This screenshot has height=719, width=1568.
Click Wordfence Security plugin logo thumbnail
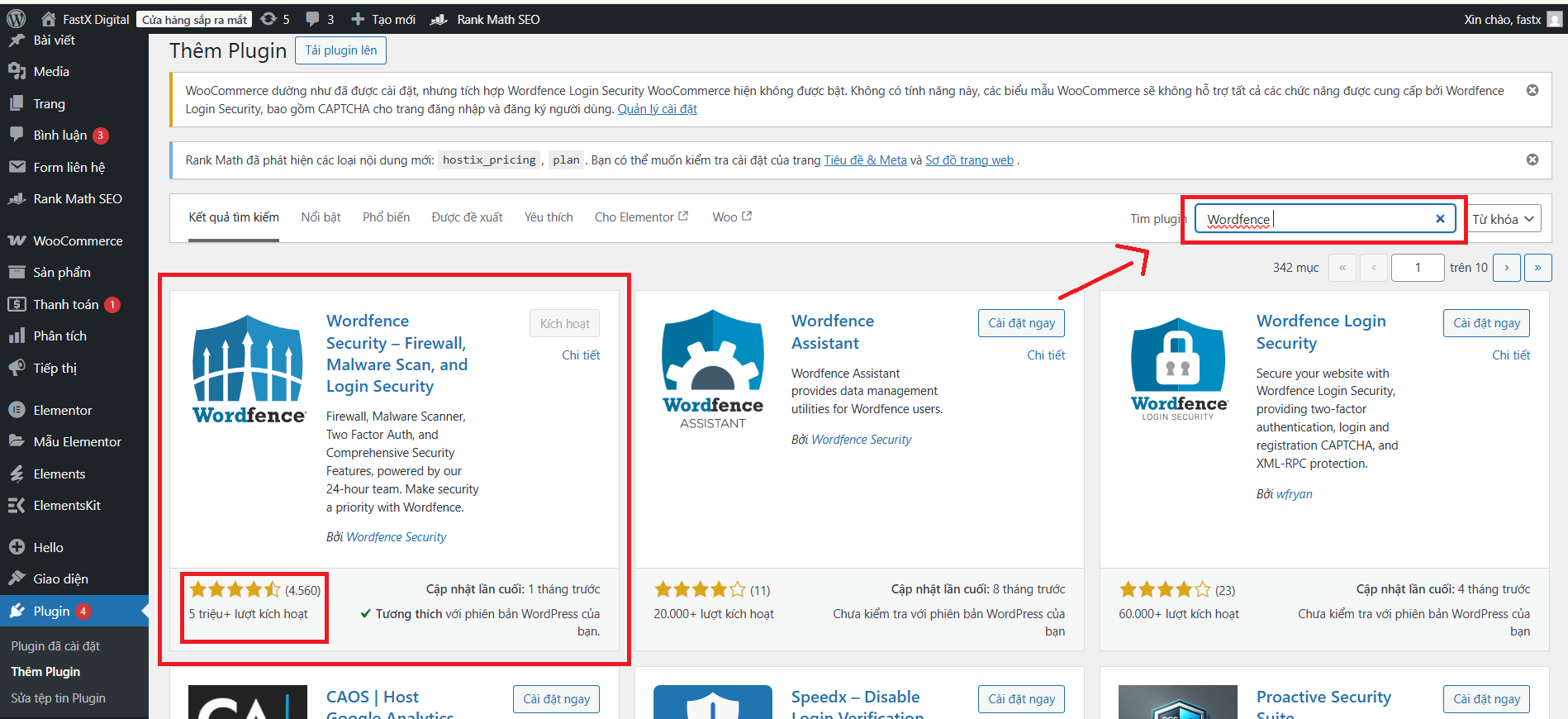(248, 369)
